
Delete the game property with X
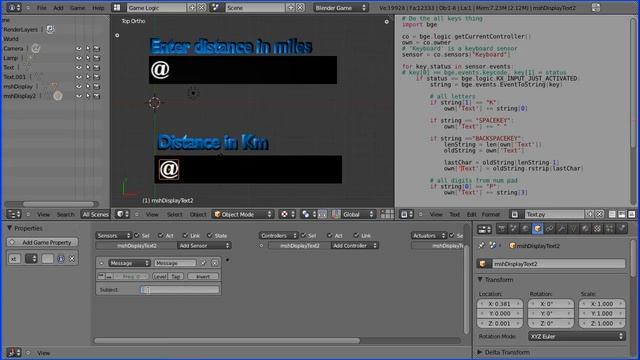click(x=72, y=258)
